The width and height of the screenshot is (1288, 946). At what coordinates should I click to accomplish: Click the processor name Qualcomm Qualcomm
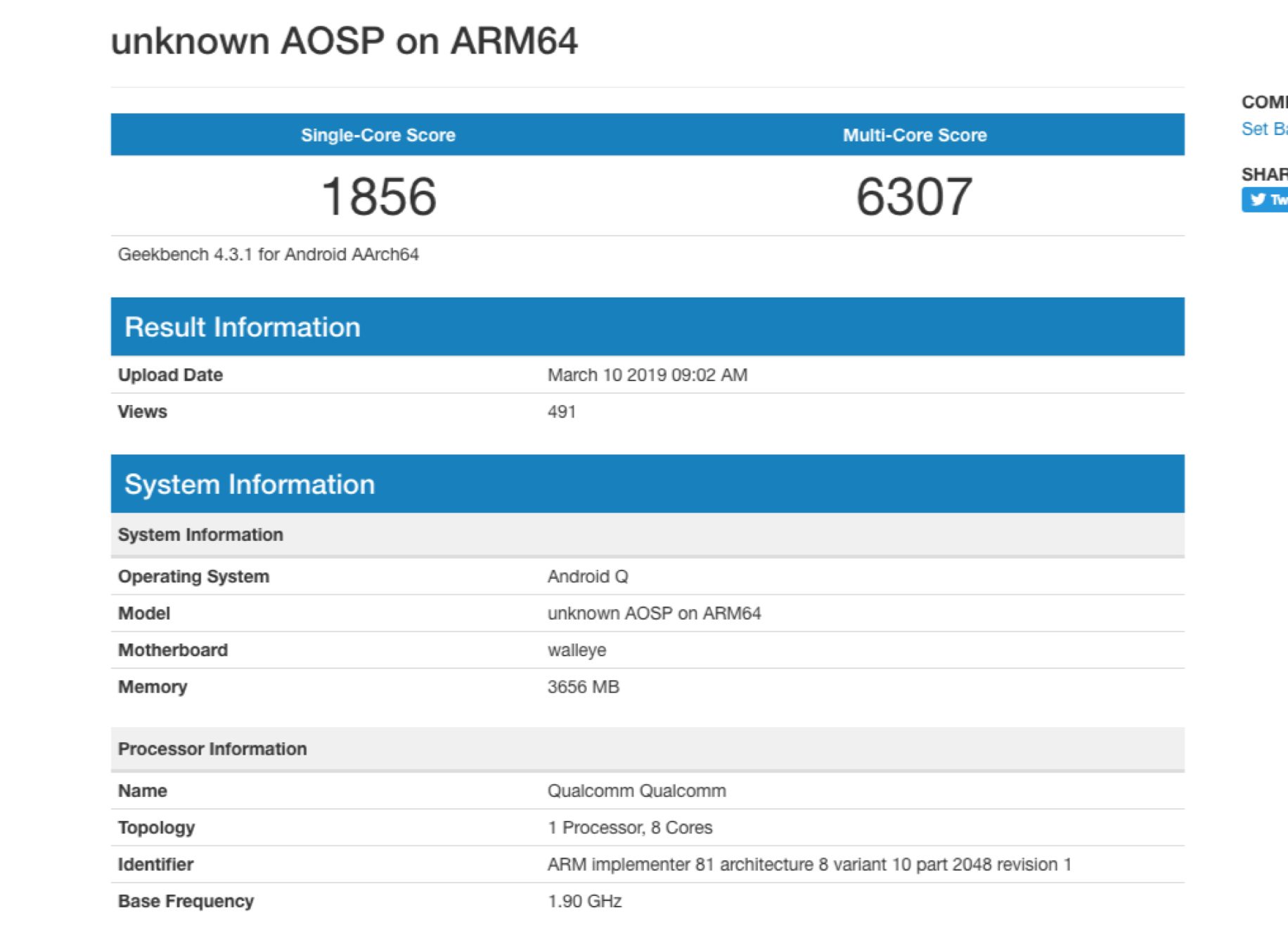[x=636, y=791]
